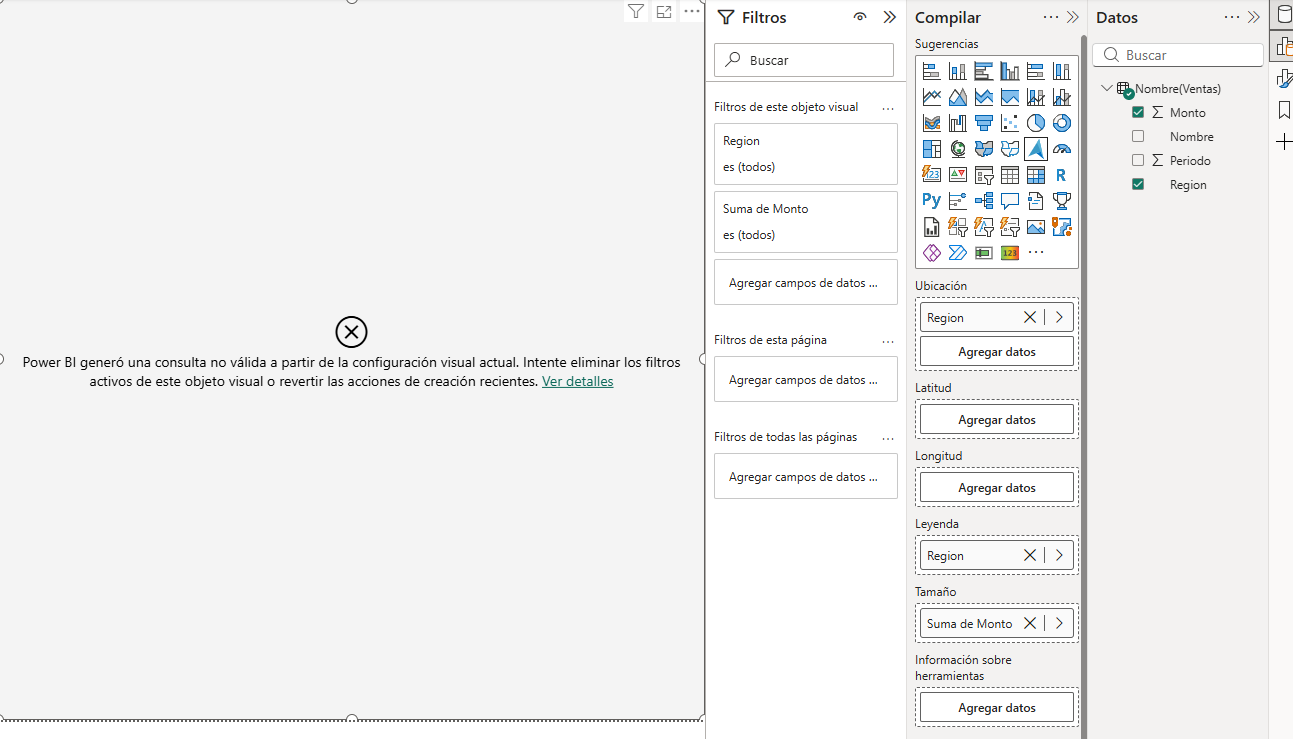1293x739 pixels.
Task: Collapse the Filtros pane with double chevron
Action: [x=890, y=17]
